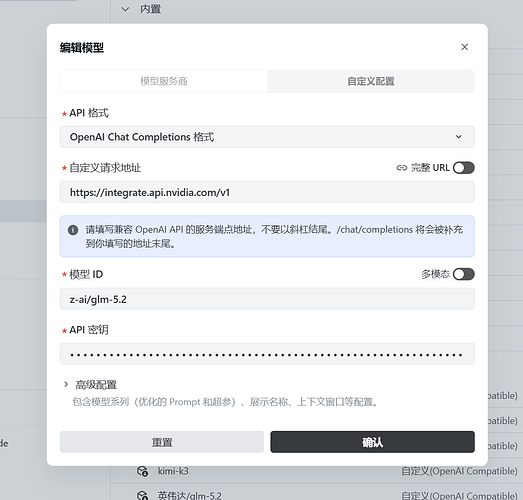Click the 包含模型系列 description under 高级配置
The width and height of the screenshot is (523, 500).
[225, 402]
